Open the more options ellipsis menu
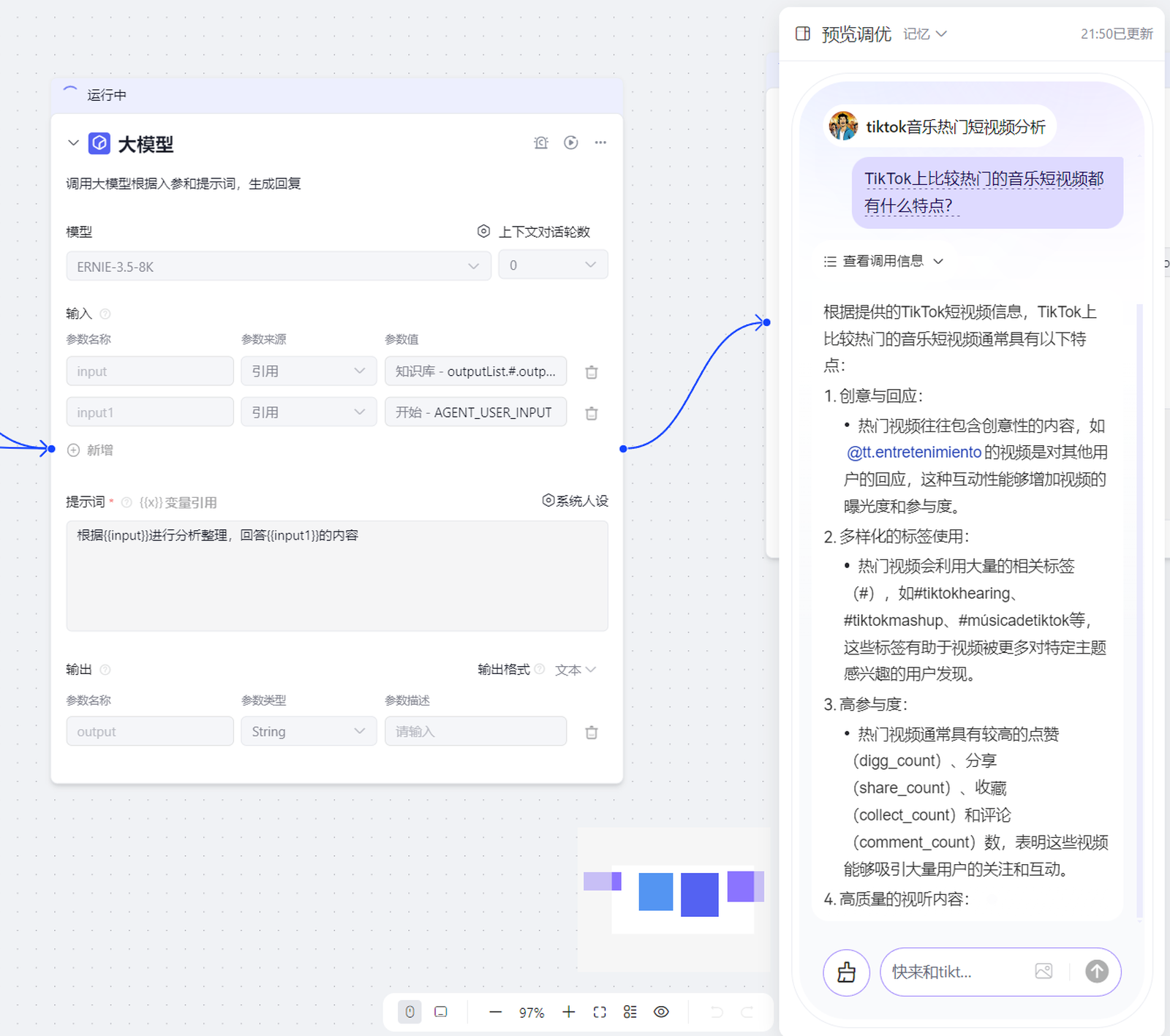This screenshot has height=1036, width=1170. point(600,143)
